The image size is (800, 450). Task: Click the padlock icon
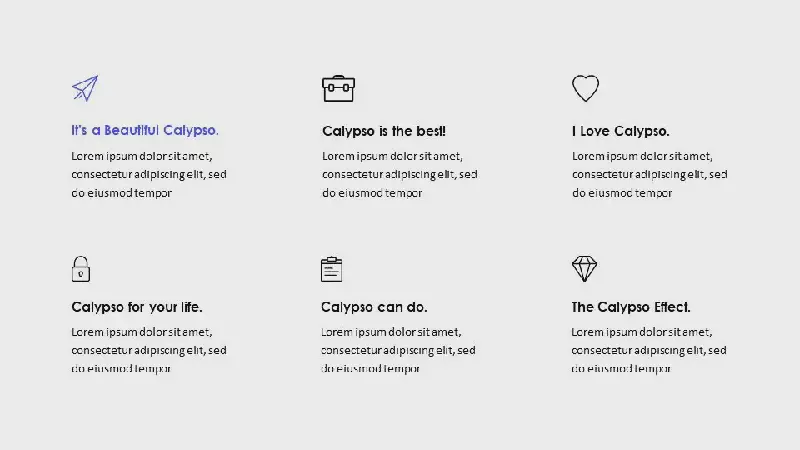[81, 269]
